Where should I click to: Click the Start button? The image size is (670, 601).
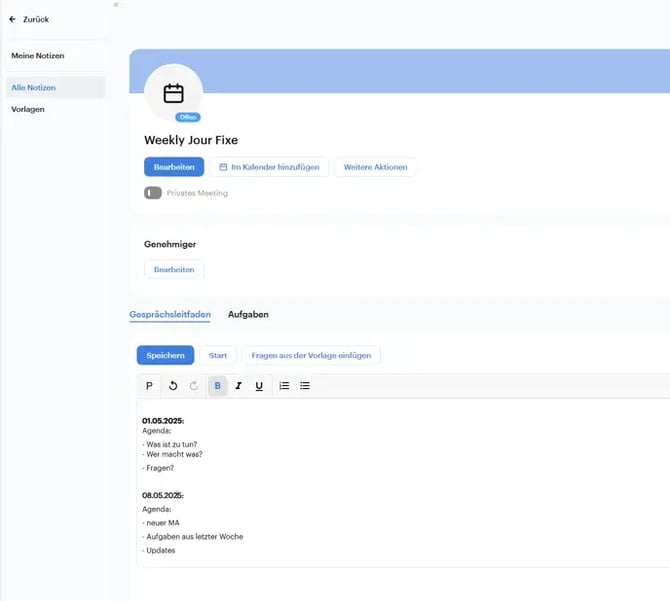(x=218, y=355)
